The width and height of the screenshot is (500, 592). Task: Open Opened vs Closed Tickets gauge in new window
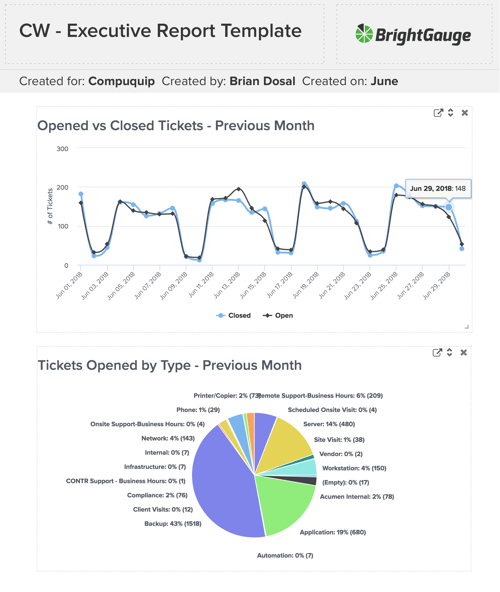[438, 113]
